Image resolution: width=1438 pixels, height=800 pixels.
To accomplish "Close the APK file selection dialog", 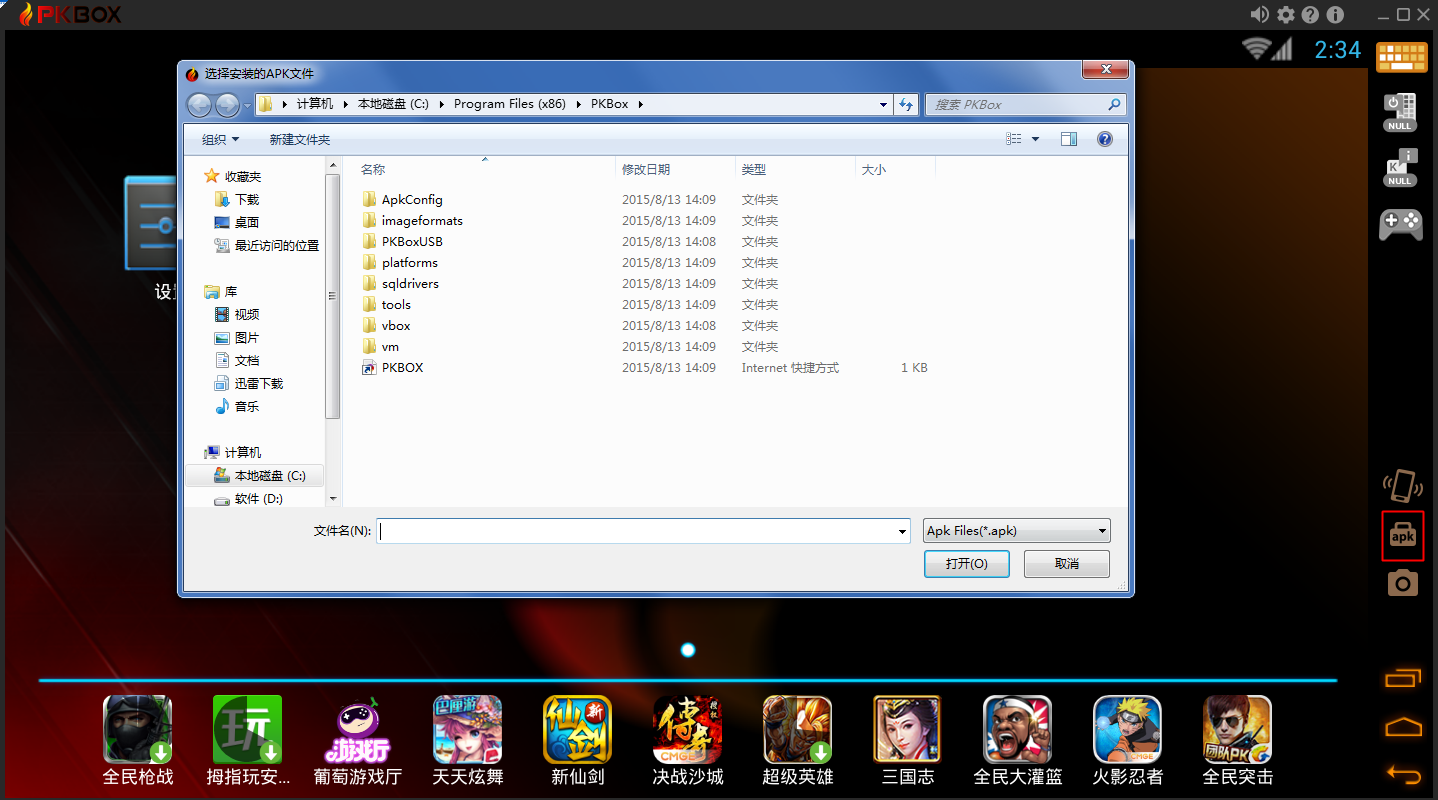I will click(1106, 69).
